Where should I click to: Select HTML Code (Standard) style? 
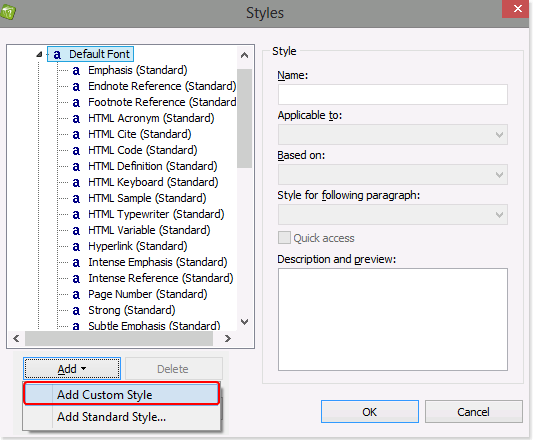tap(143, 150)
